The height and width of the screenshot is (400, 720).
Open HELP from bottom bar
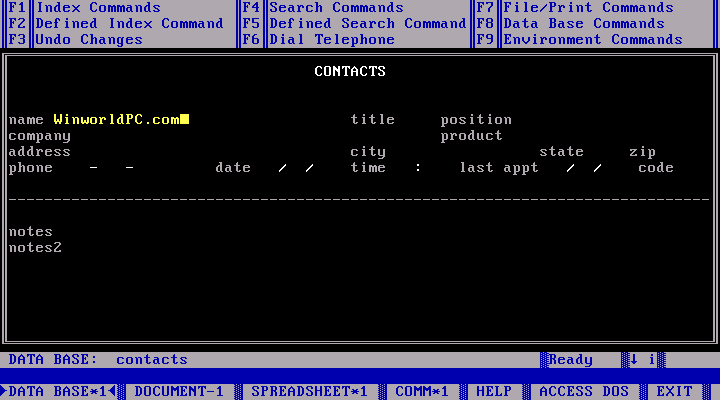pyautogui.click(x=494, y=391)
